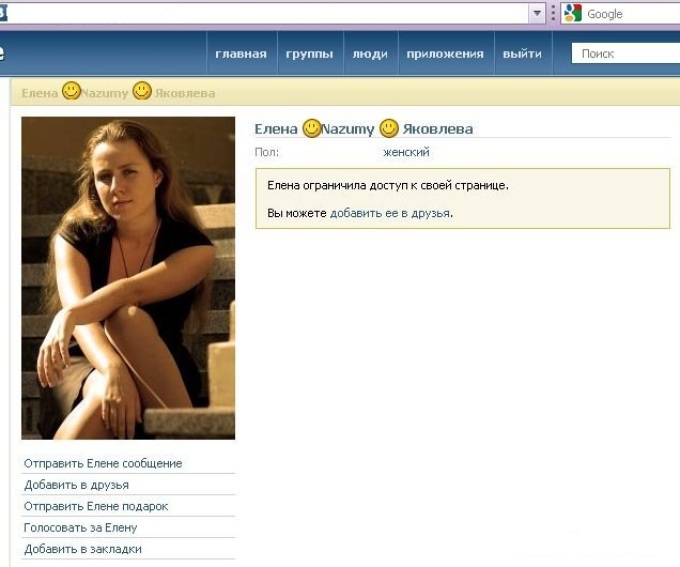Image resolution: width=680 pixels, height=567 pixels.
Task: Click the toolbar grip dots beside the Google box
Action: pyautogui.click(x=553, y=13)
